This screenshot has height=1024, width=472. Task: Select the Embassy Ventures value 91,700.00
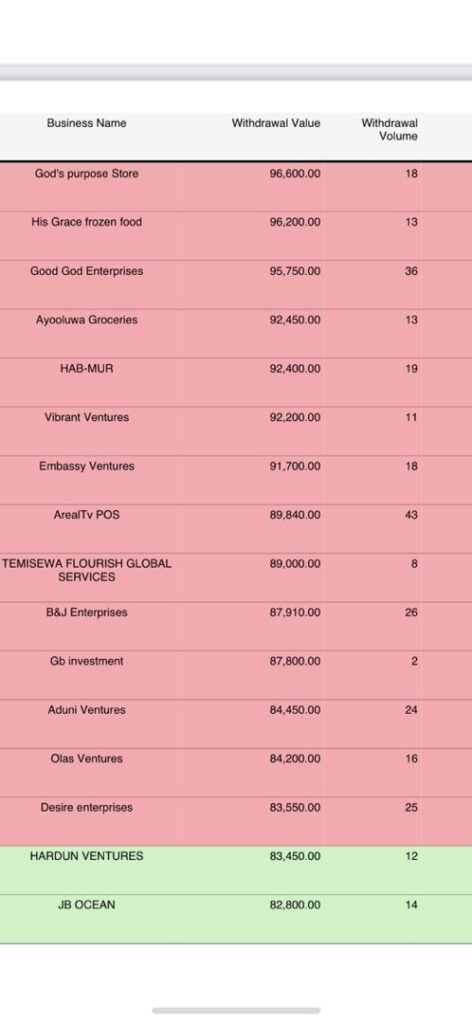pyautogui.click(x=294, y=466)
